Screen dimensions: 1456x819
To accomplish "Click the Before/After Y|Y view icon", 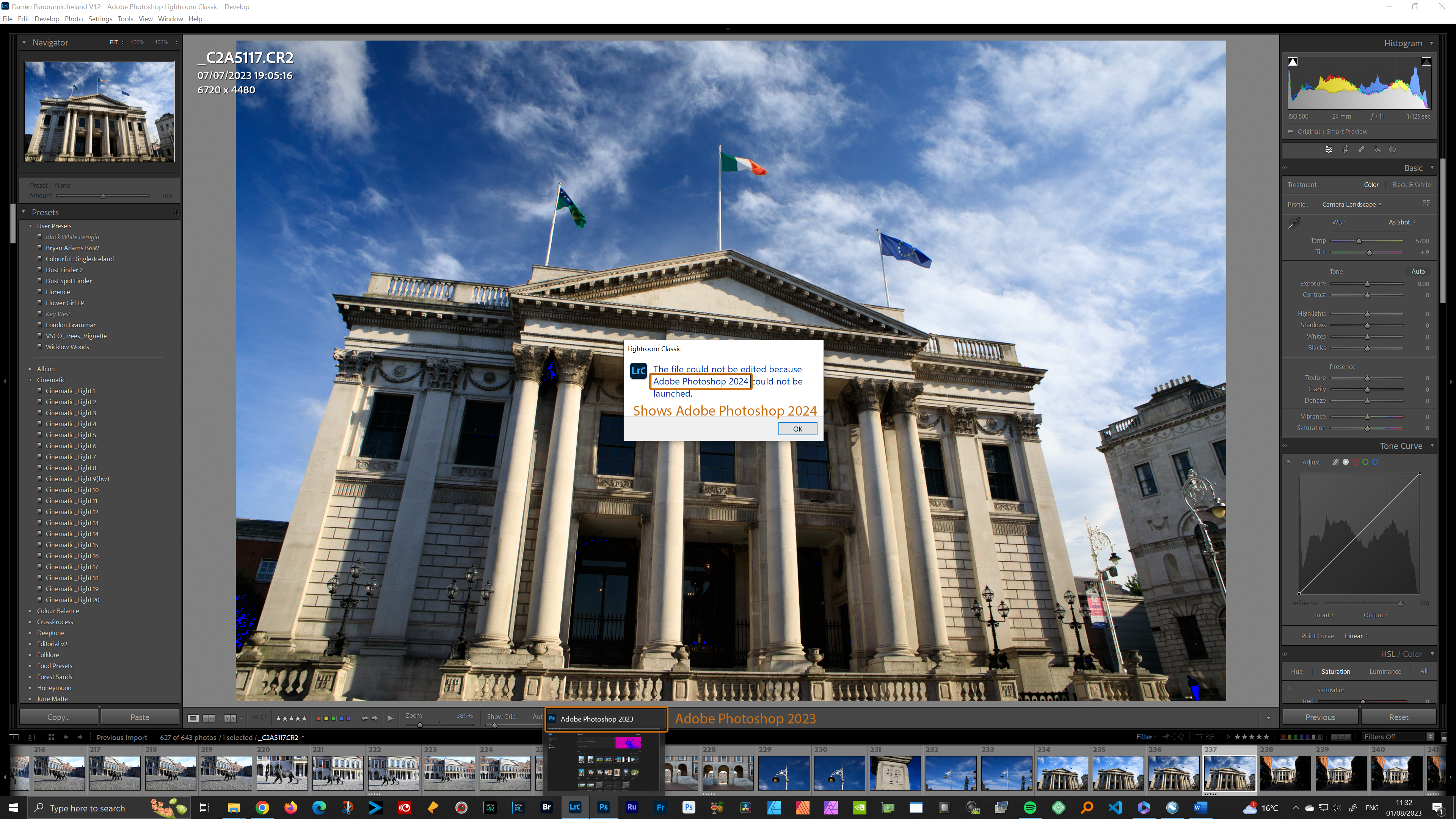I will point(230,718).
